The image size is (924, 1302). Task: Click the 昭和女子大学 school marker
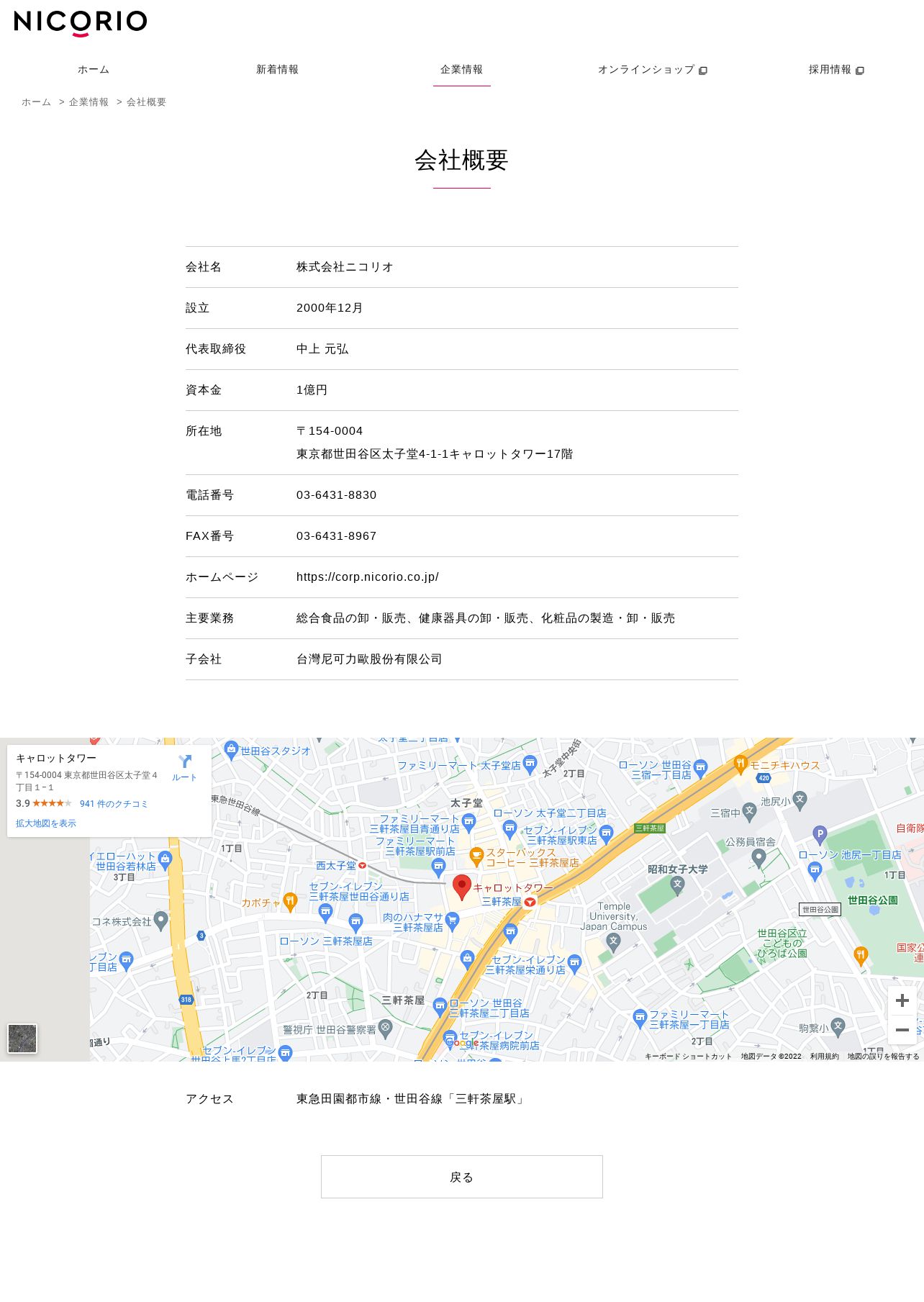click(x=677, y=885)
